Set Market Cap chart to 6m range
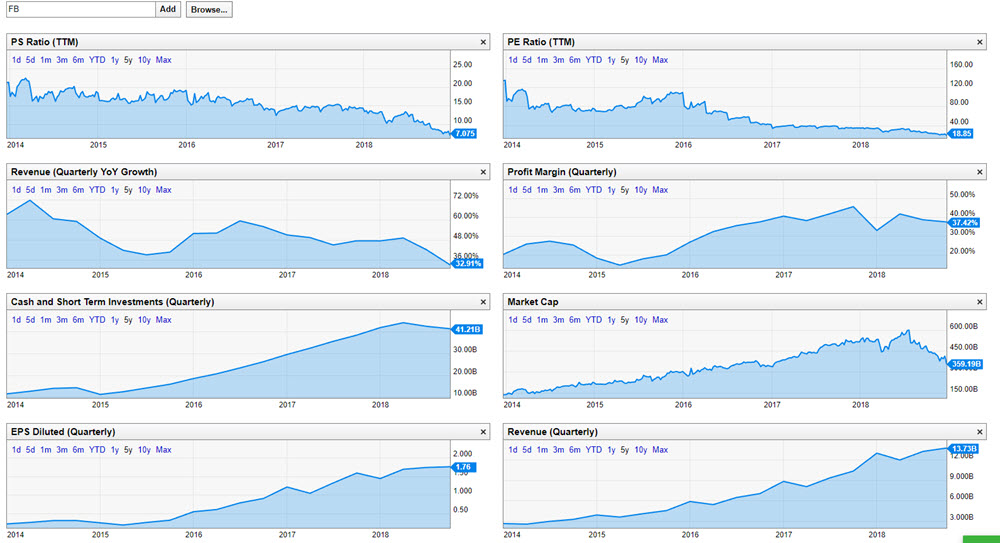The height and width of the screenshot is (543, 1000). point(575,320)
